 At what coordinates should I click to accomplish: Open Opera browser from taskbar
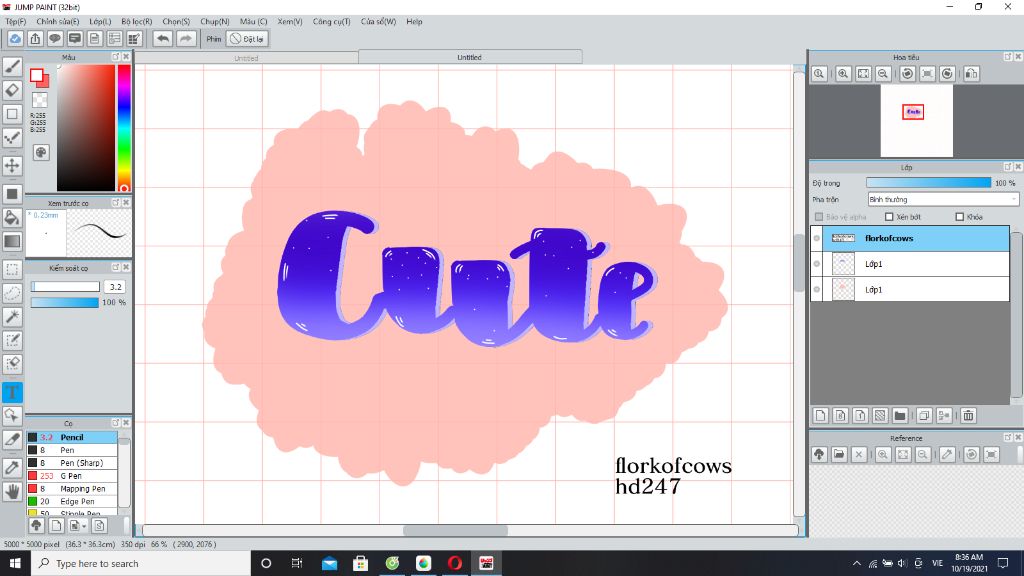point(455,563)
